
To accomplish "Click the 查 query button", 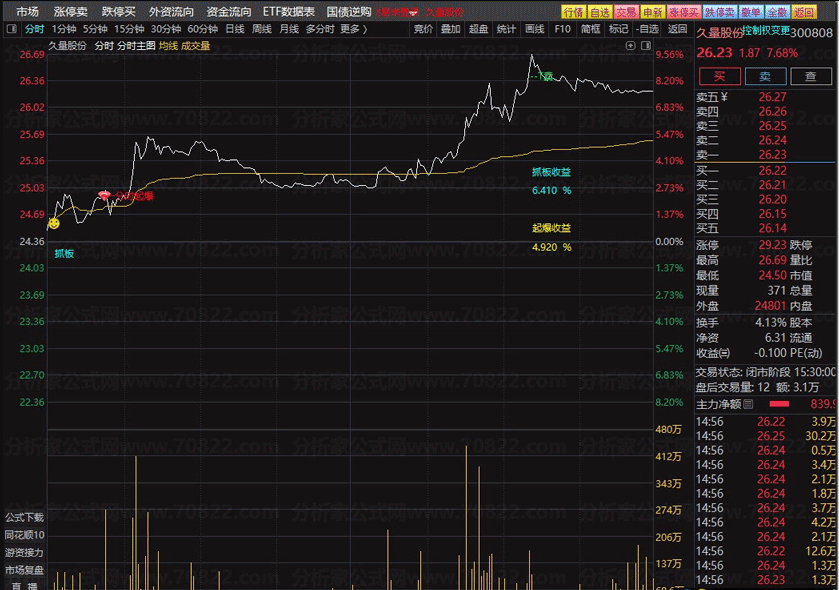I will (811, 76).
